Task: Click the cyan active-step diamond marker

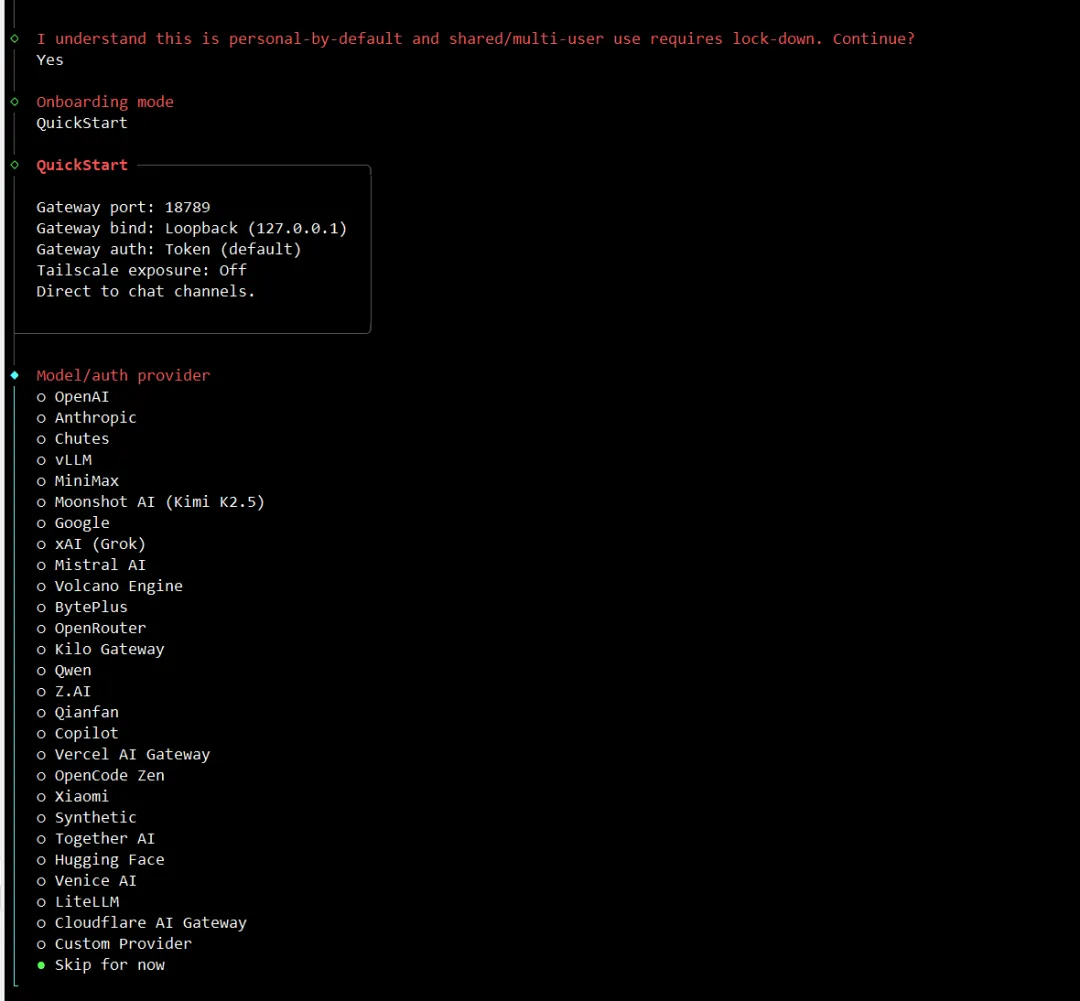Action: click(x=14, y=375)
